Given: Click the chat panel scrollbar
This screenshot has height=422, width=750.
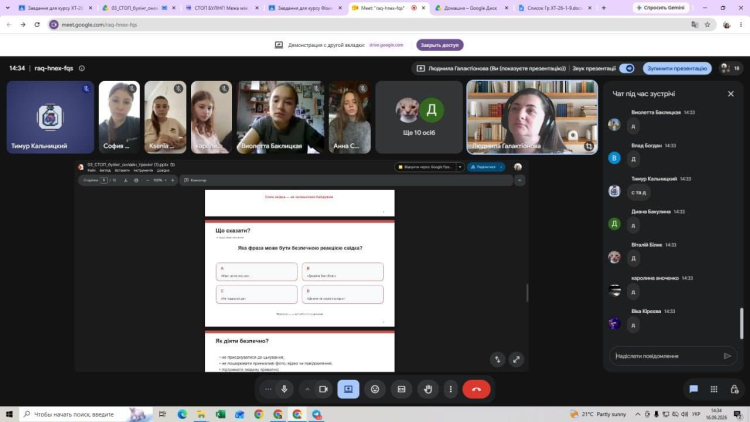Looking at the screenshot, I should [742, 323].
